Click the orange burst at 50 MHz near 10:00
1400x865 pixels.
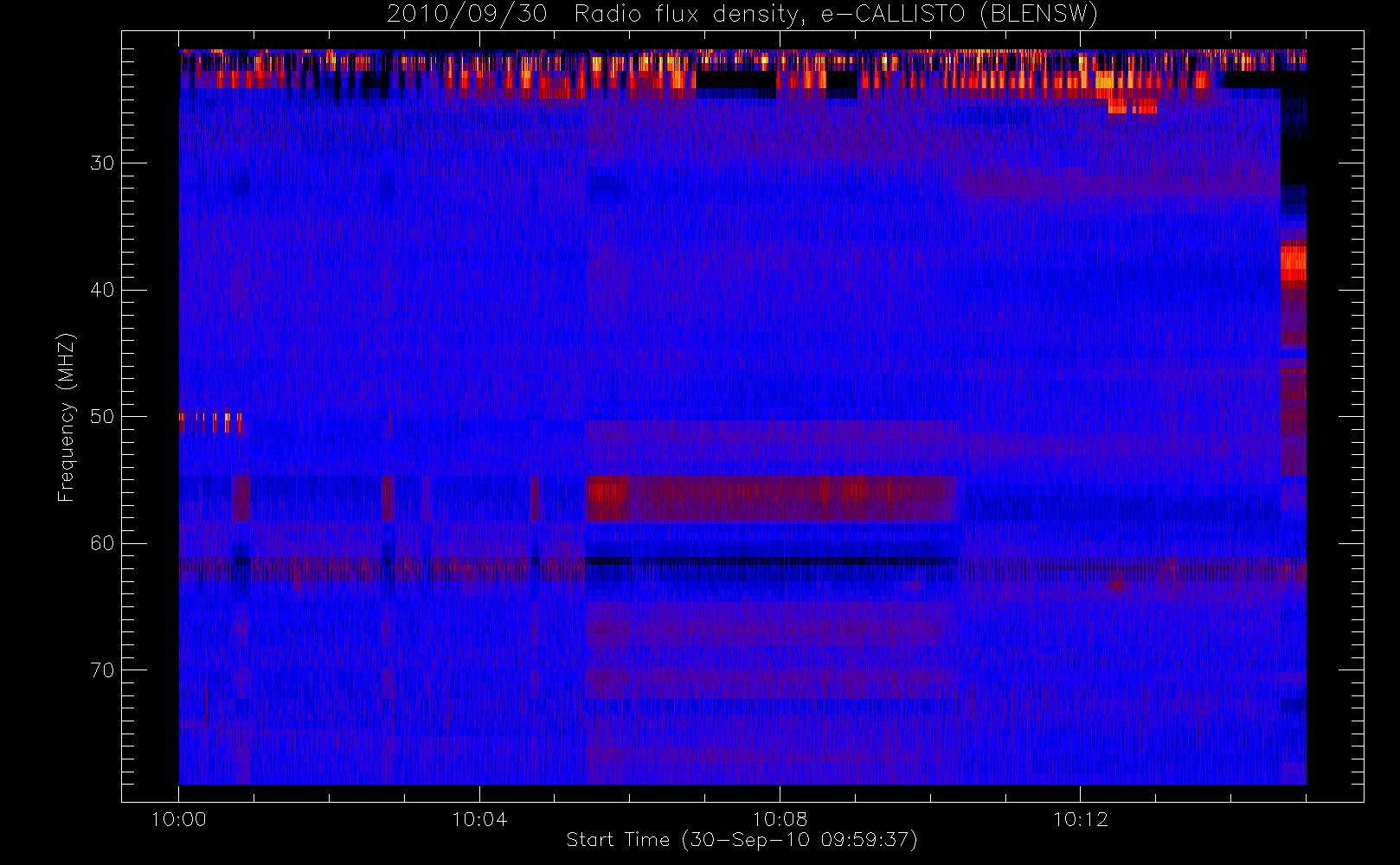click(x=210, y=422)
